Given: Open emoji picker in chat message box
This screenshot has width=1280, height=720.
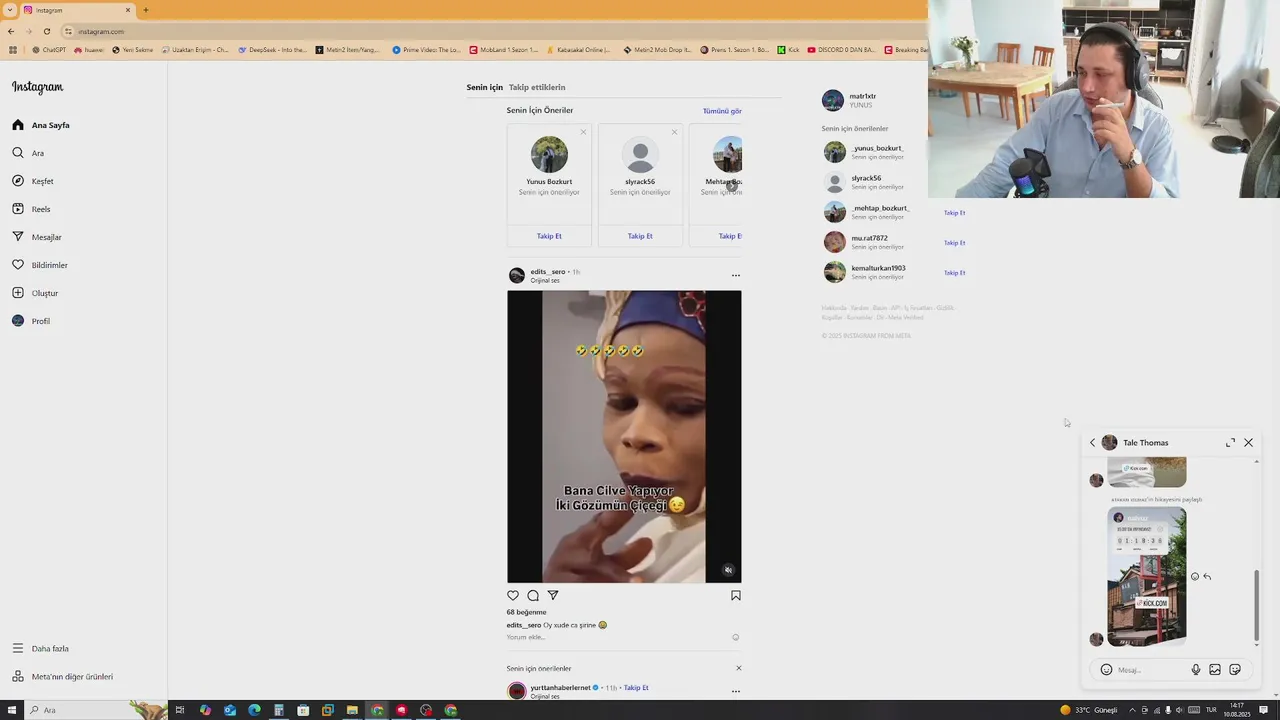Looking at the screenshot, I should pyautogui.click(x=1106, y=670).
